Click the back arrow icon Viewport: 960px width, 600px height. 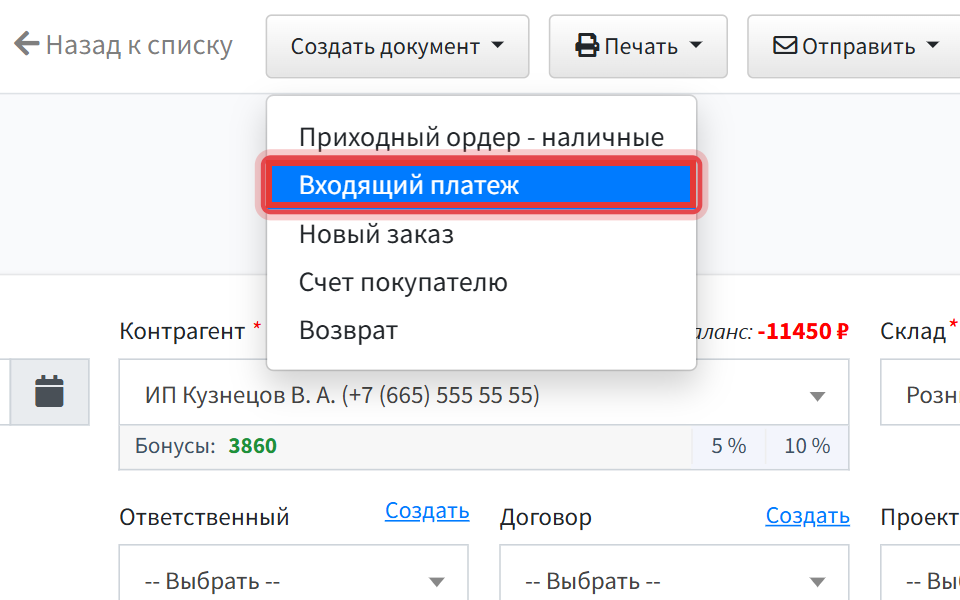(26, 44)
